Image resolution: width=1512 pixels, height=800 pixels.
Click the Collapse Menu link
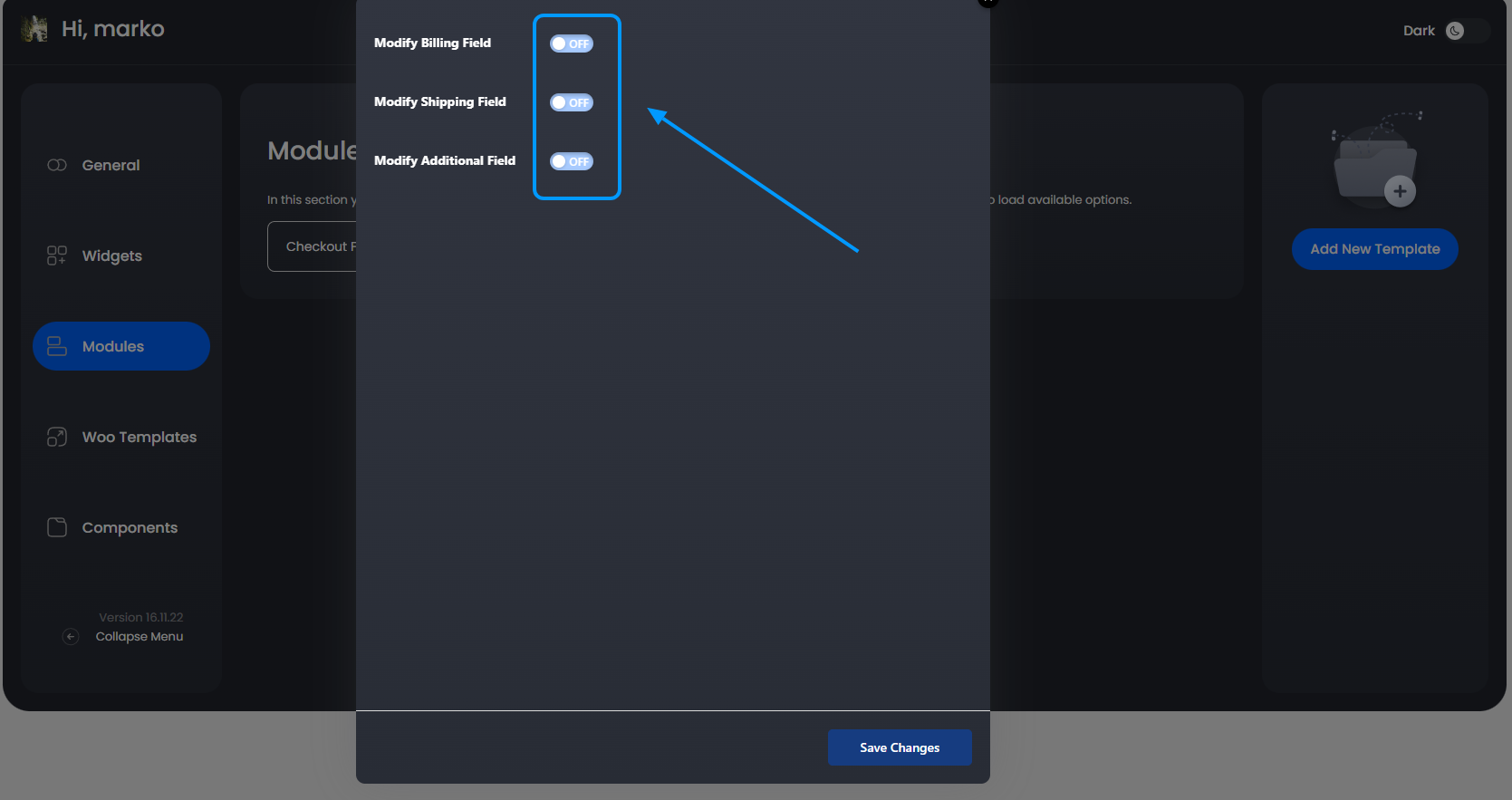(140, 637)
